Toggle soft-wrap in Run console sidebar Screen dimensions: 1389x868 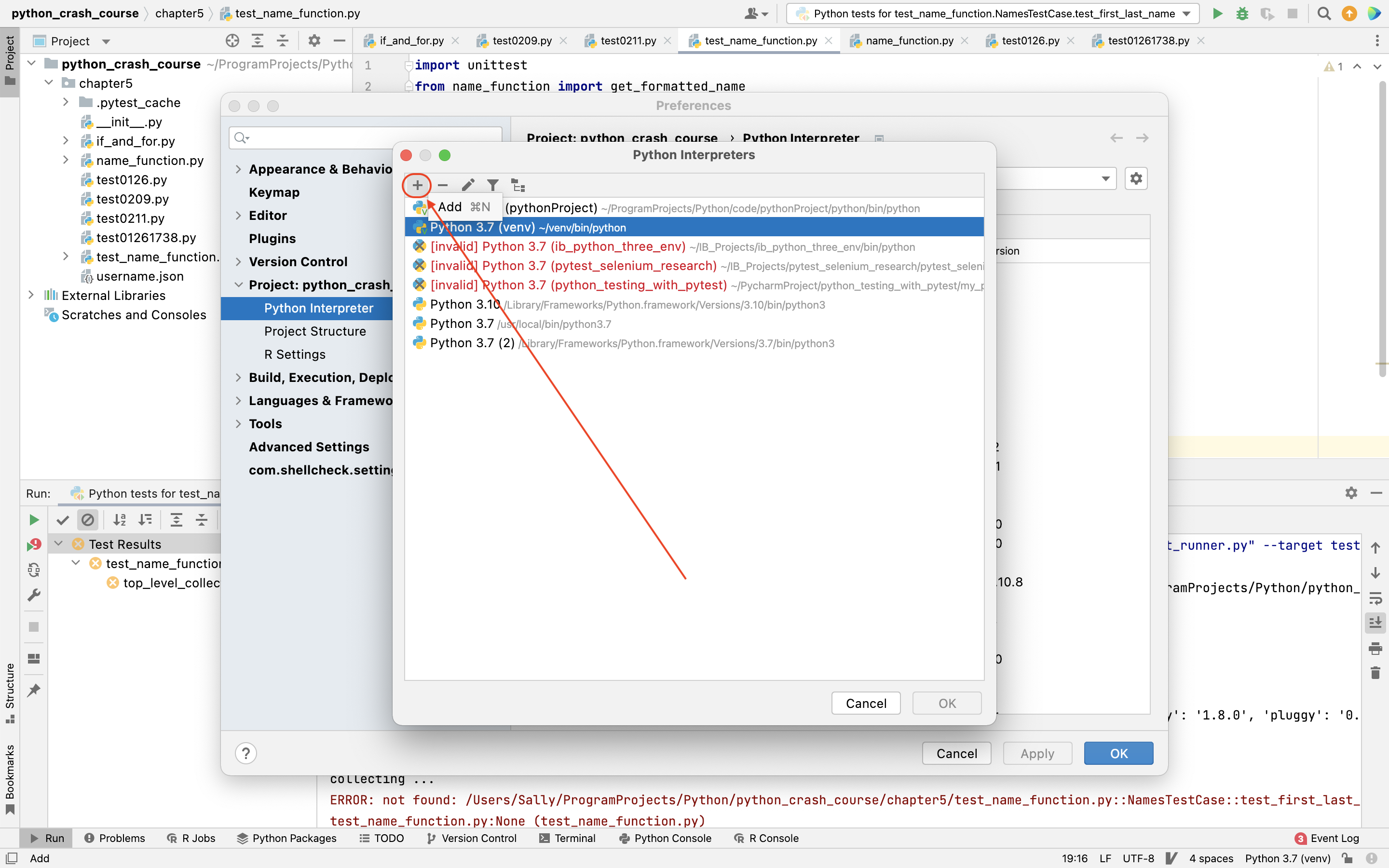click(x=1375, y=598)
